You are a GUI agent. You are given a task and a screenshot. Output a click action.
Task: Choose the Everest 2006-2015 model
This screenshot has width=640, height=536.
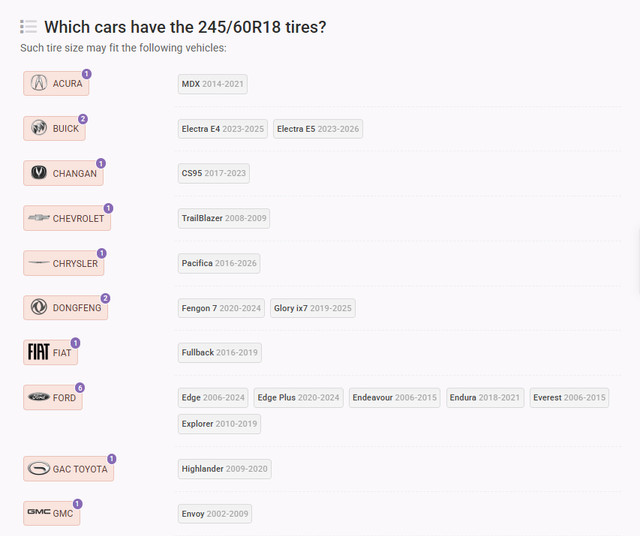(569, 397)
